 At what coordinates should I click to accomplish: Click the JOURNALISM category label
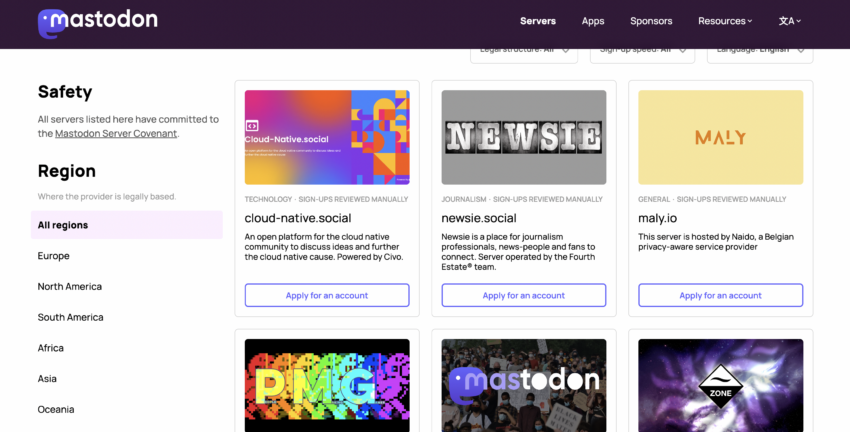coord(464,199)
